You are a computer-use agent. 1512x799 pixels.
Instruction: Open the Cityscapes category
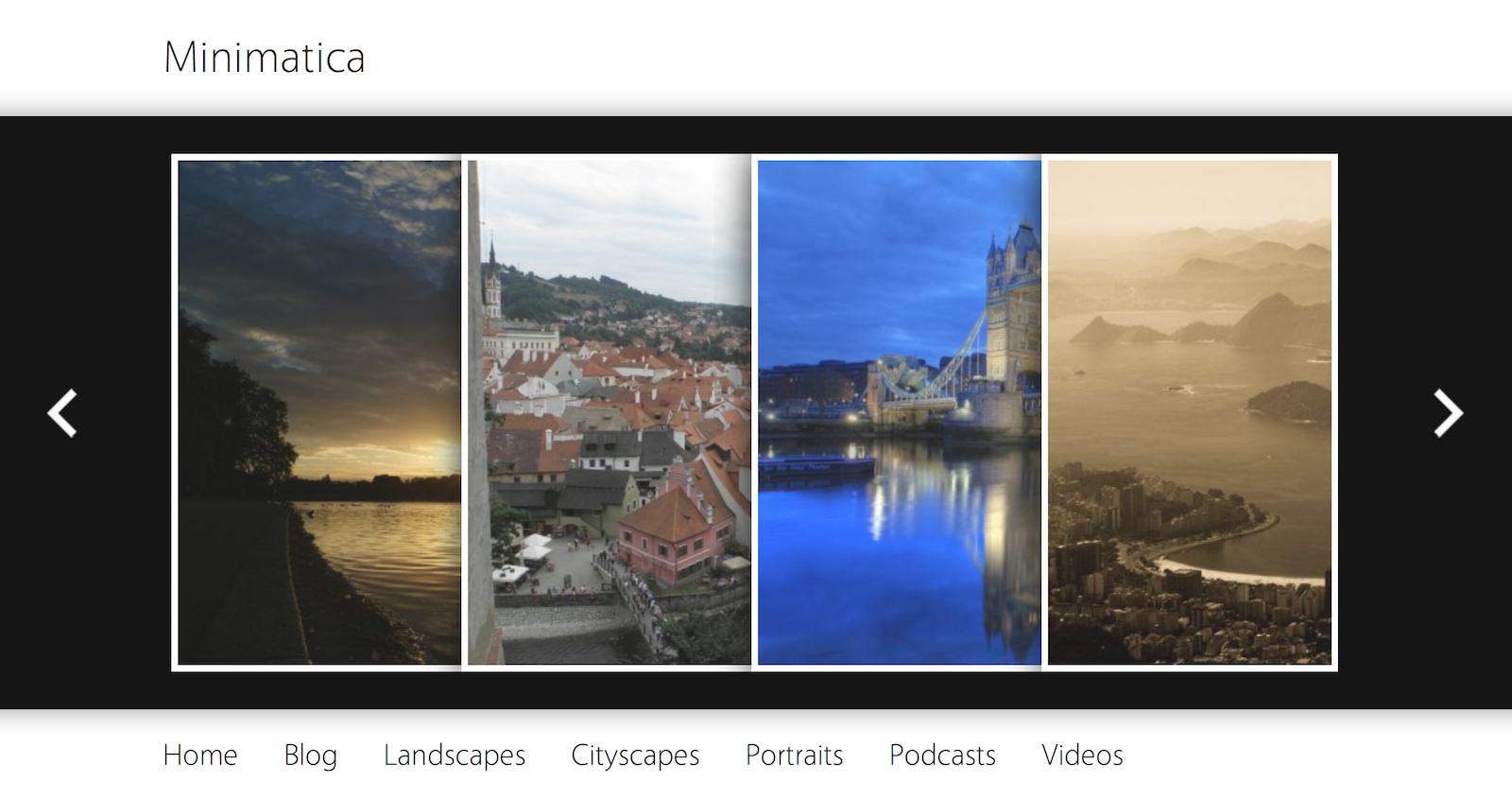tap(635, 755)
